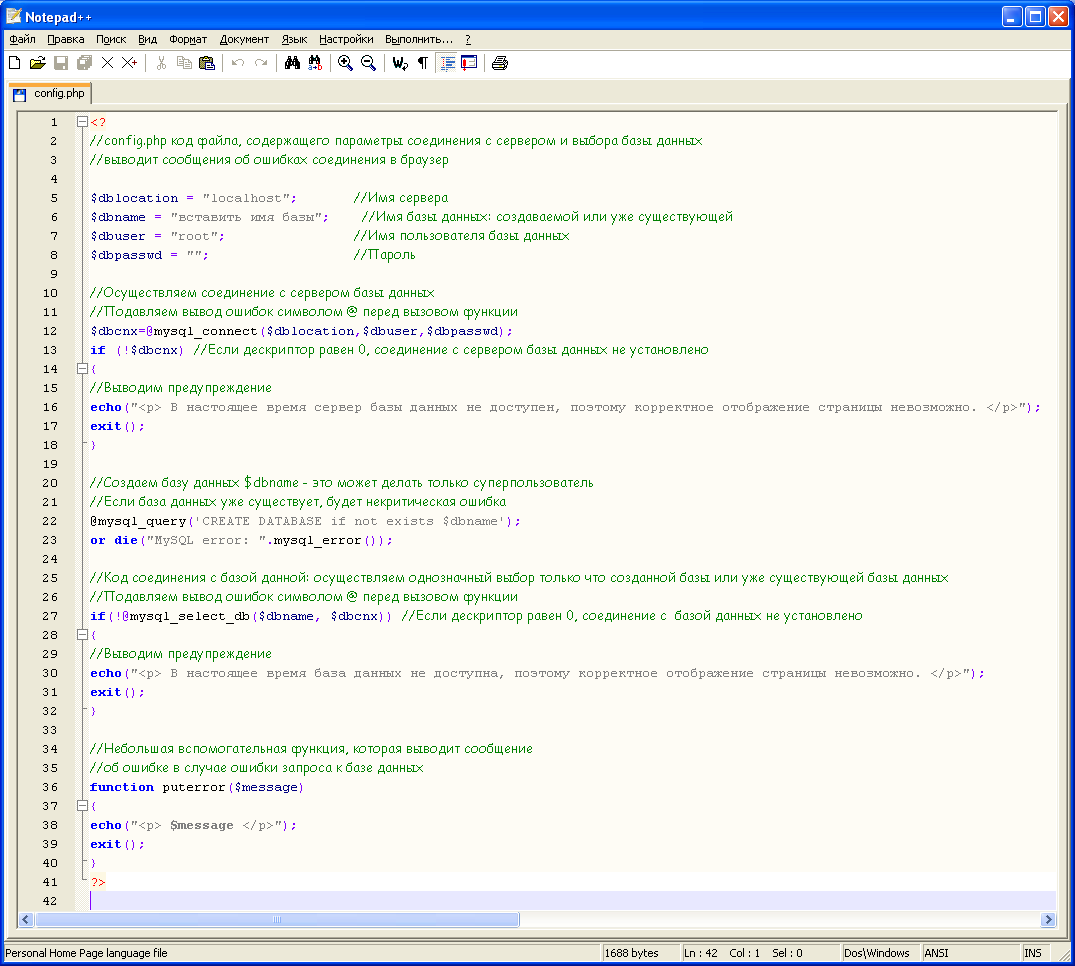Viewport: 1075px width, 966px height.
Task: Click the INS indicator in the status bar
Action: [1033, 953]
